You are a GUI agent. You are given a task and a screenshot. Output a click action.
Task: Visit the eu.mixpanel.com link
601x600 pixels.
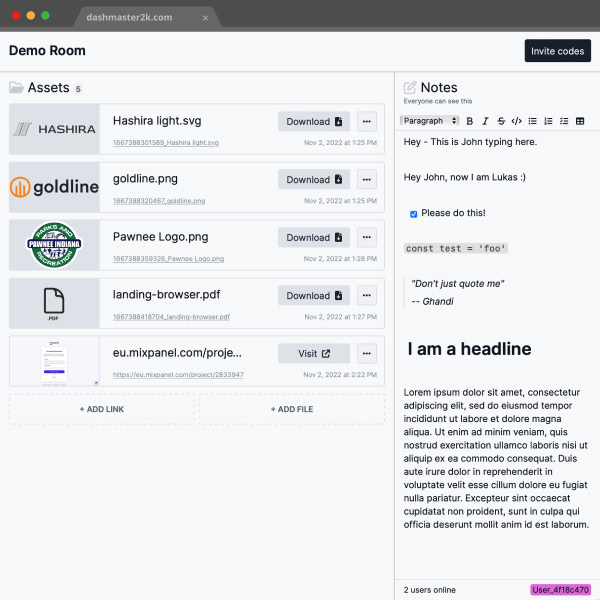[x=314, y=353]
